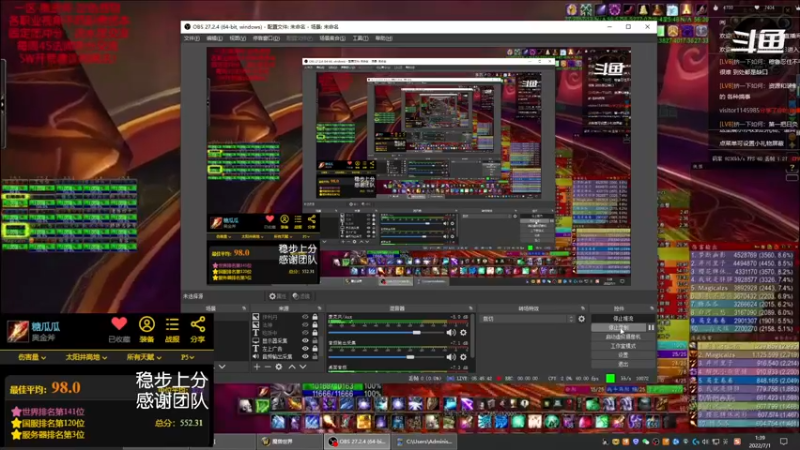The width and height of the screenshot is (800, 450).
Task: Pop out the 场景 dock panel
Action: (x=244, y=308)
